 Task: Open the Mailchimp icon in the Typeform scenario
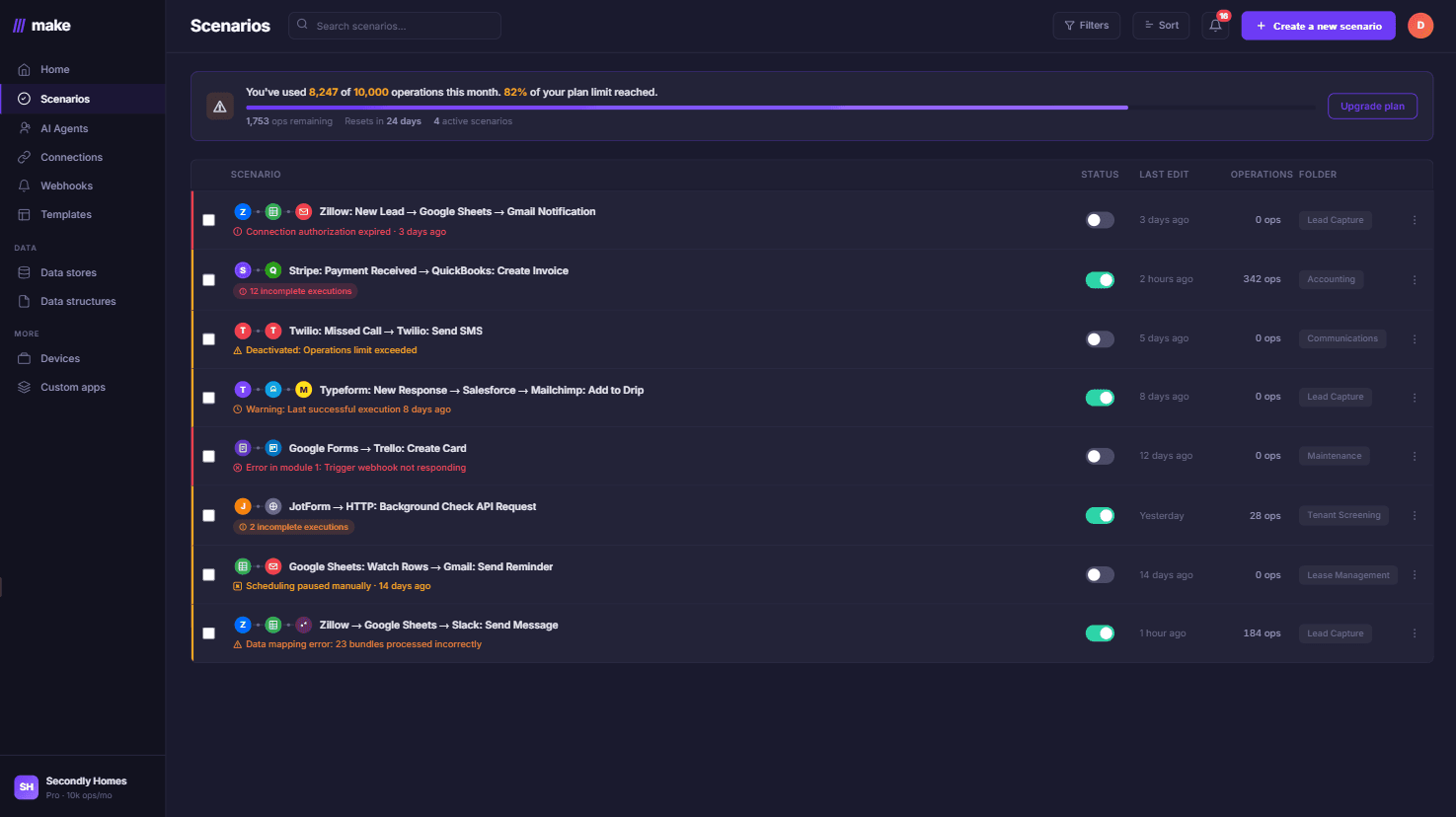[303, 390]
